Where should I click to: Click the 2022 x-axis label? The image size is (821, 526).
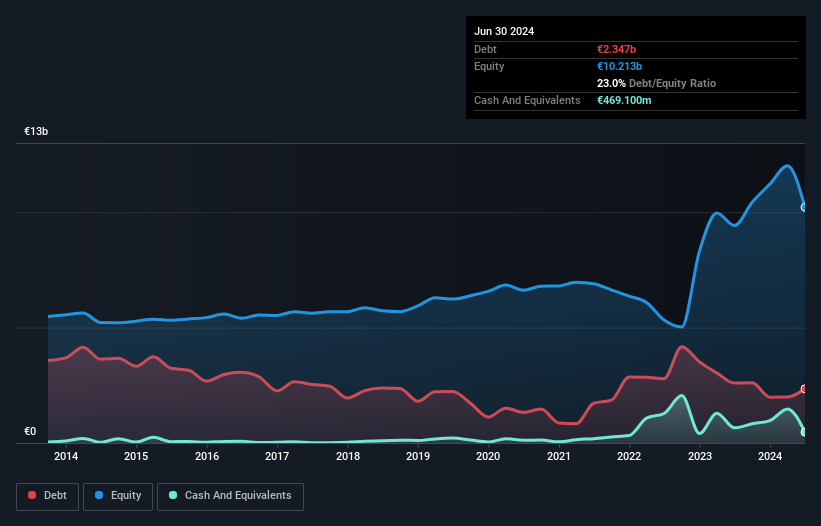pos(629,456)
